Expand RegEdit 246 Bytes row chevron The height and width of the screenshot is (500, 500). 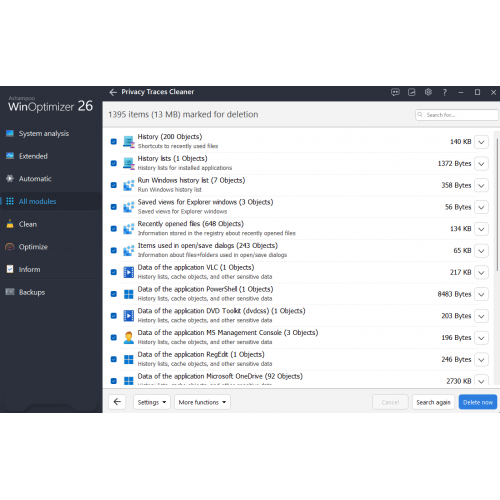pyautogui.click(x=481, y=360)
